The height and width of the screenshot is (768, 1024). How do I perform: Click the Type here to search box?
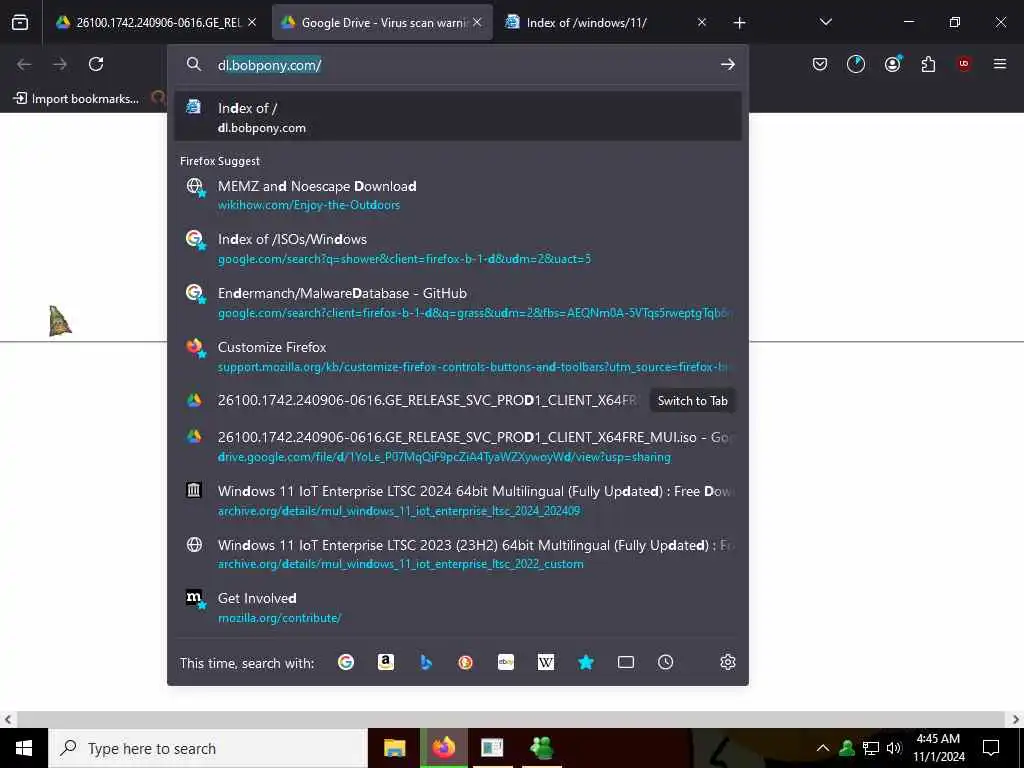click(x=208, y=748)
